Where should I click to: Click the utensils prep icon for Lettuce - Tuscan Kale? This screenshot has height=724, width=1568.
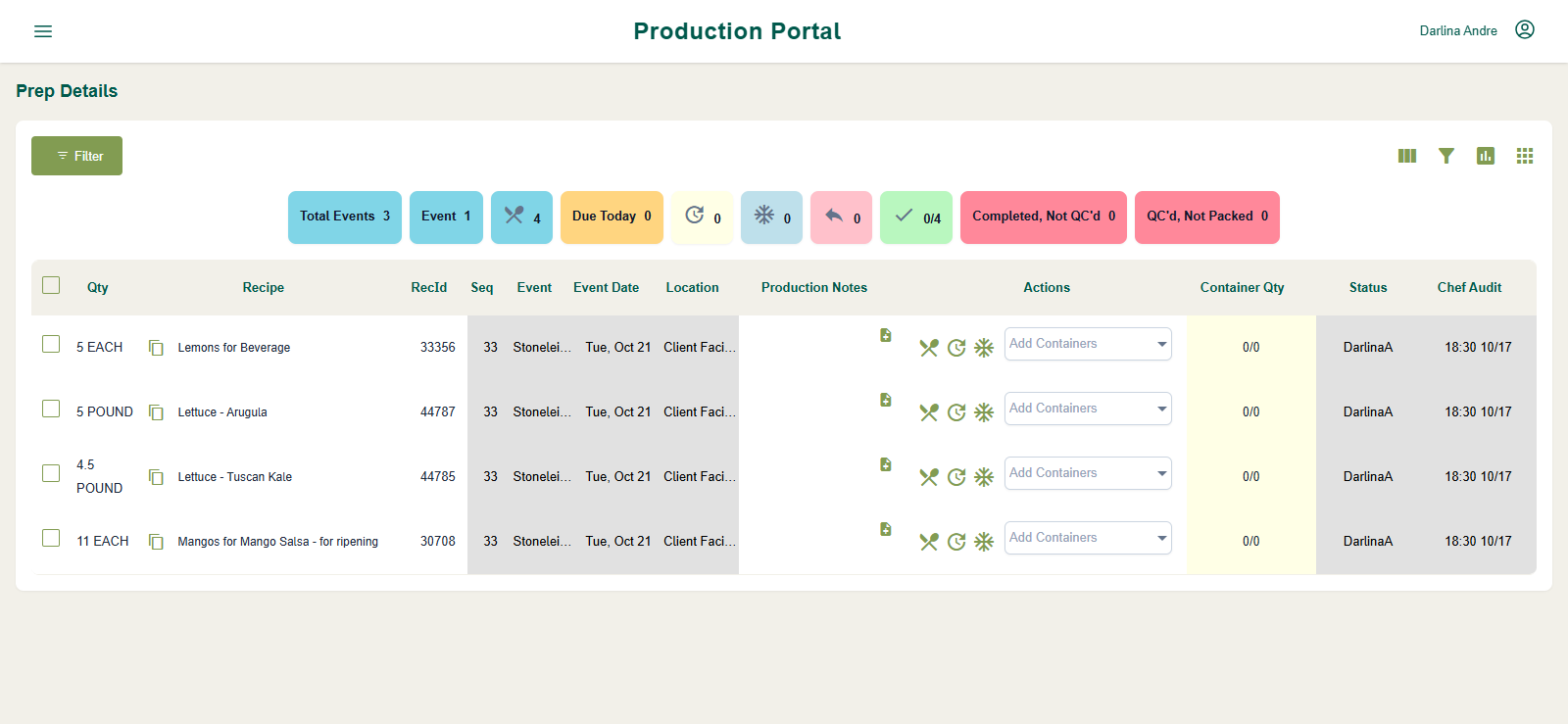[x=929, y=477]
